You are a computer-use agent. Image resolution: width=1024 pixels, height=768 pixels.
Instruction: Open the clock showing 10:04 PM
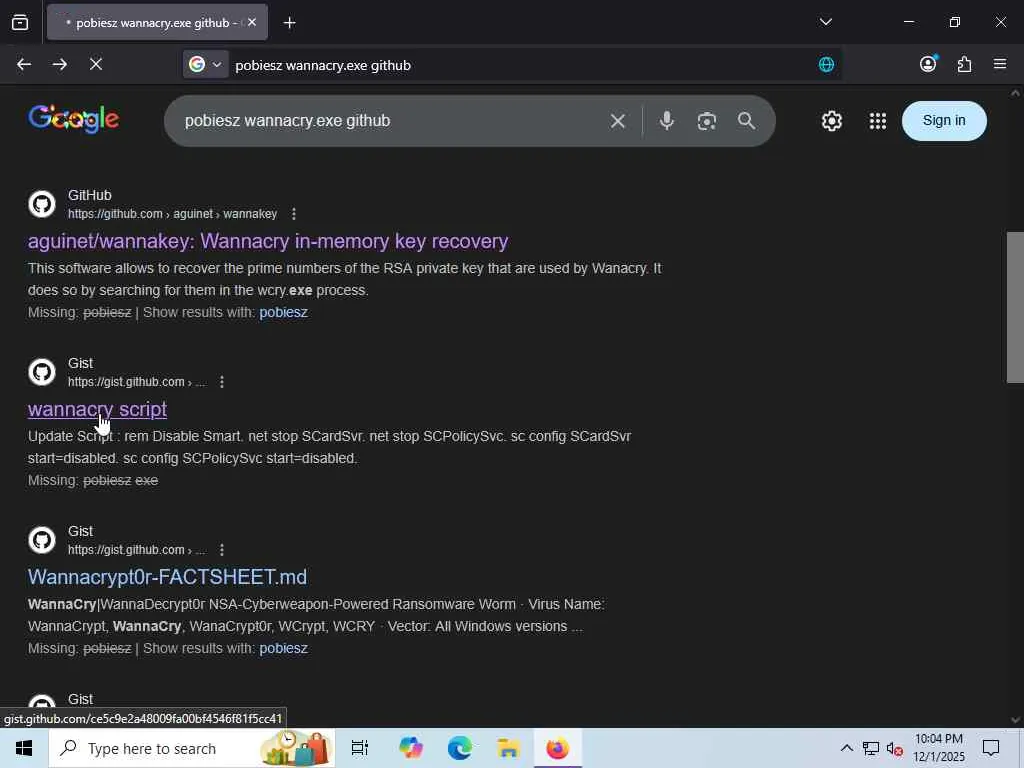[x=938, y=748]
